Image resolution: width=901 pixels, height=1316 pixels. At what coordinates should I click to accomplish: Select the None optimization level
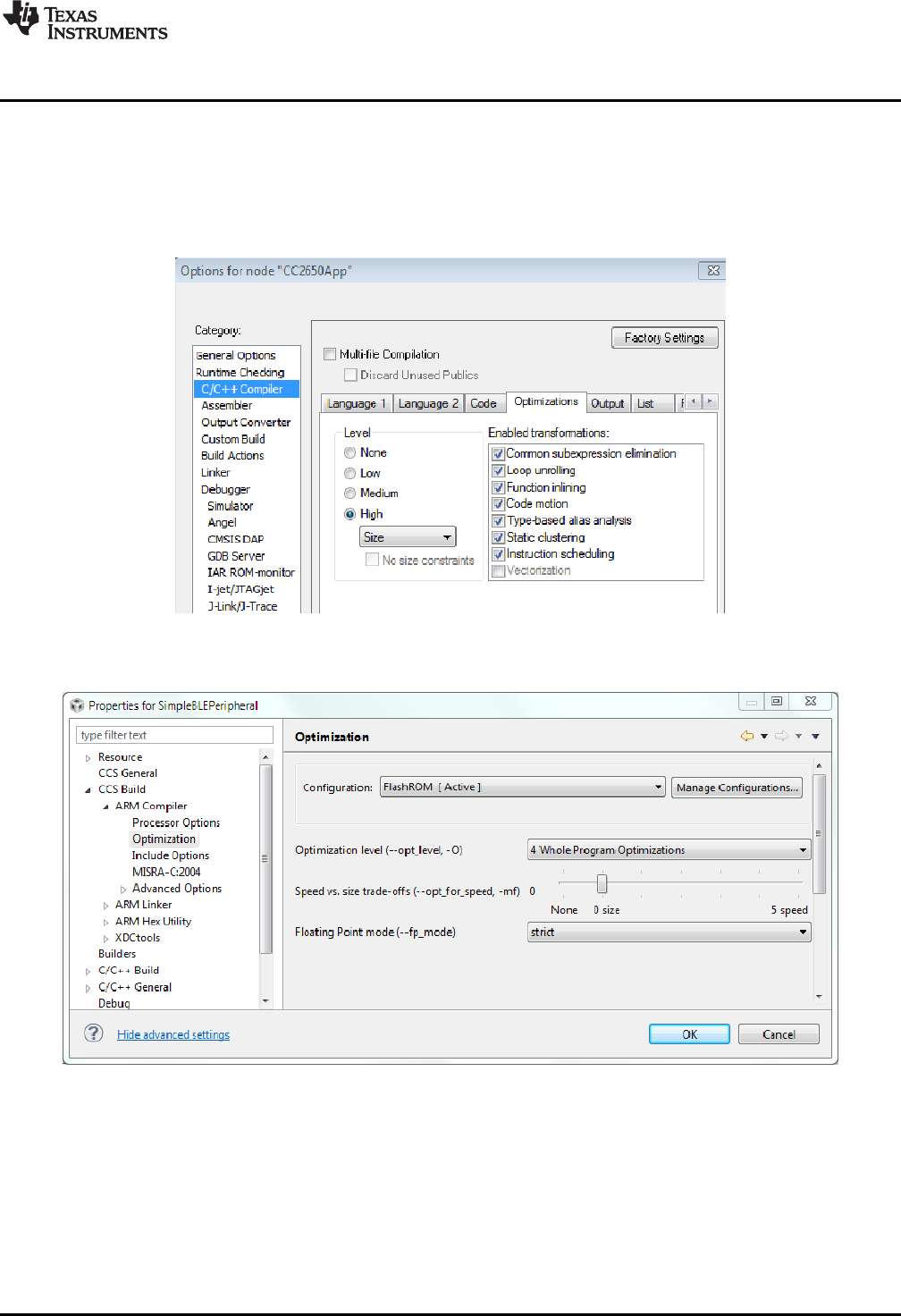[350, 452]
